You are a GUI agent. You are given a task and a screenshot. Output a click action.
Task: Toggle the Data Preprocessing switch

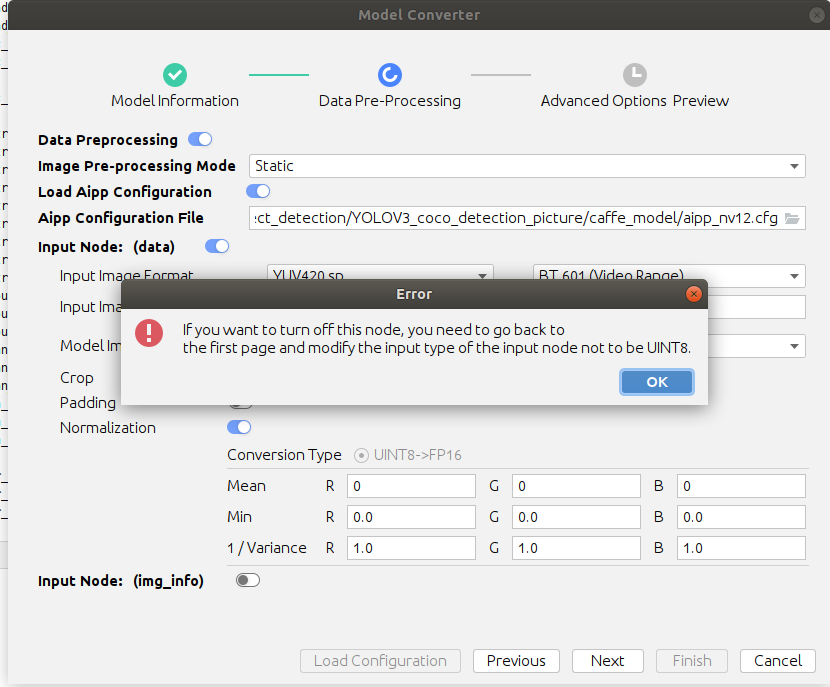[200, 139]
